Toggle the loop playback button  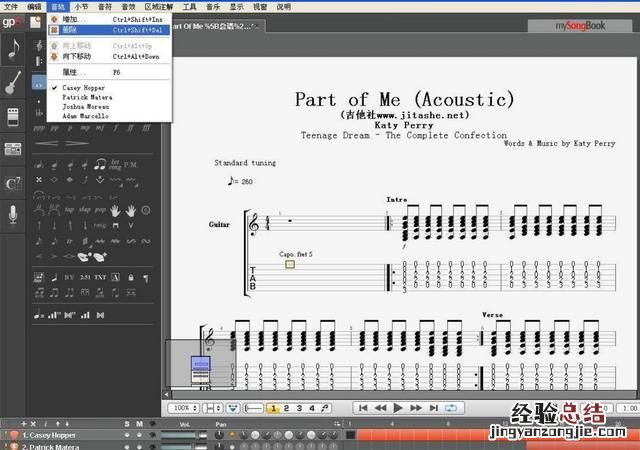[x=451, y=408]
